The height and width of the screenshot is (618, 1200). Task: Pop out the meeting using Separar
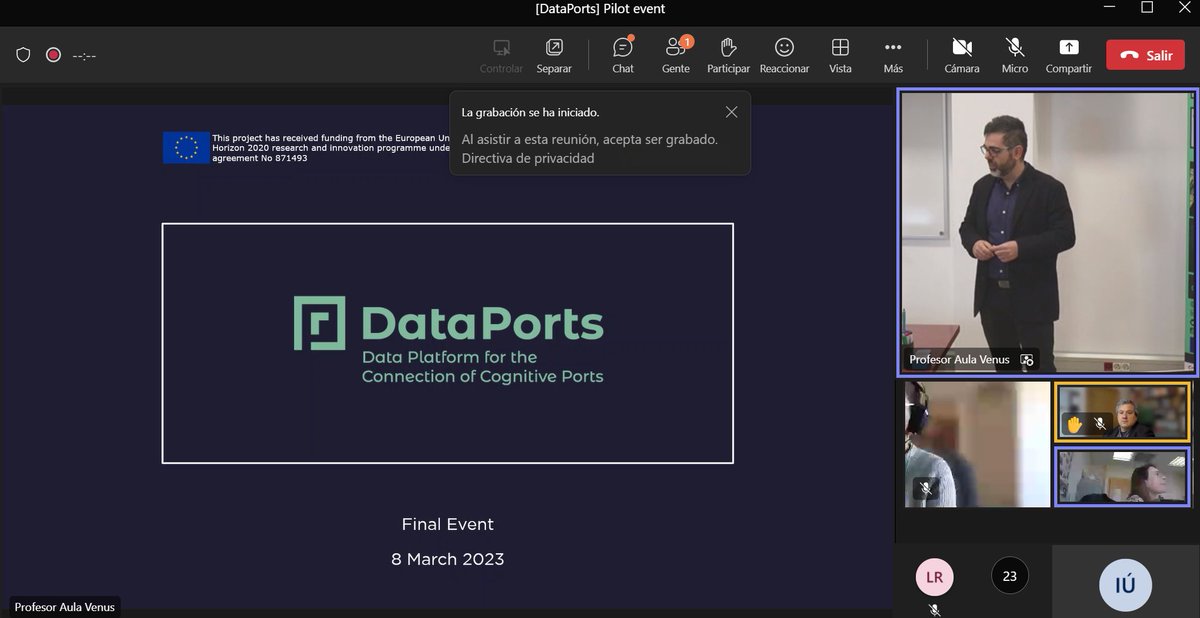point(554,55)
